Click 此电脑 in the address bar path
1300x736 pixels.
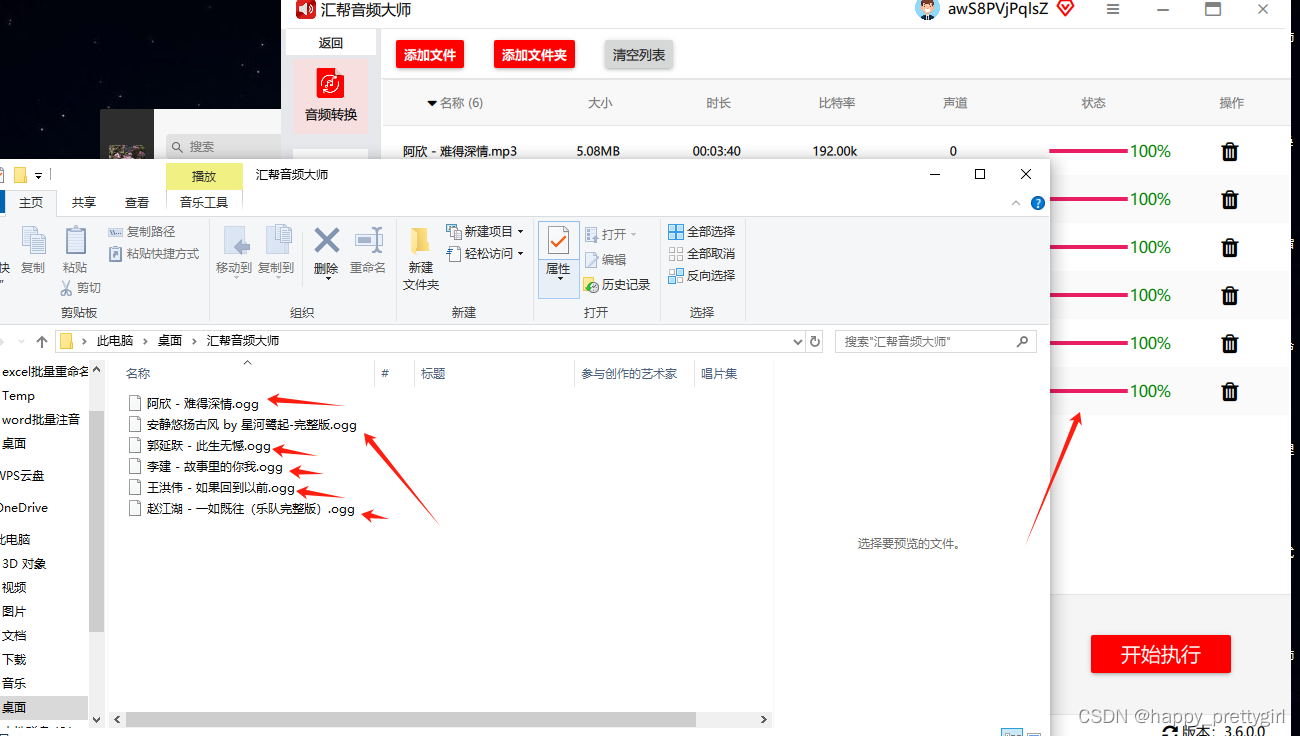point(115,341)
